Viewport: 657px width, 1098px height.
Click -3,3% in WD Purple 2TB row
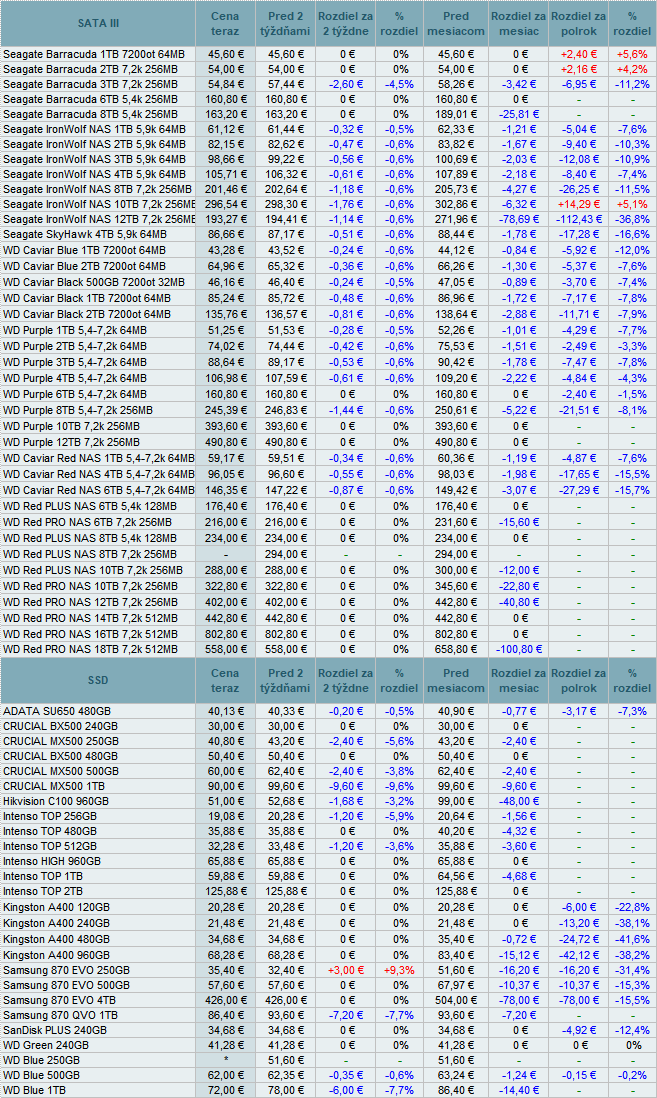pos(632,346)
